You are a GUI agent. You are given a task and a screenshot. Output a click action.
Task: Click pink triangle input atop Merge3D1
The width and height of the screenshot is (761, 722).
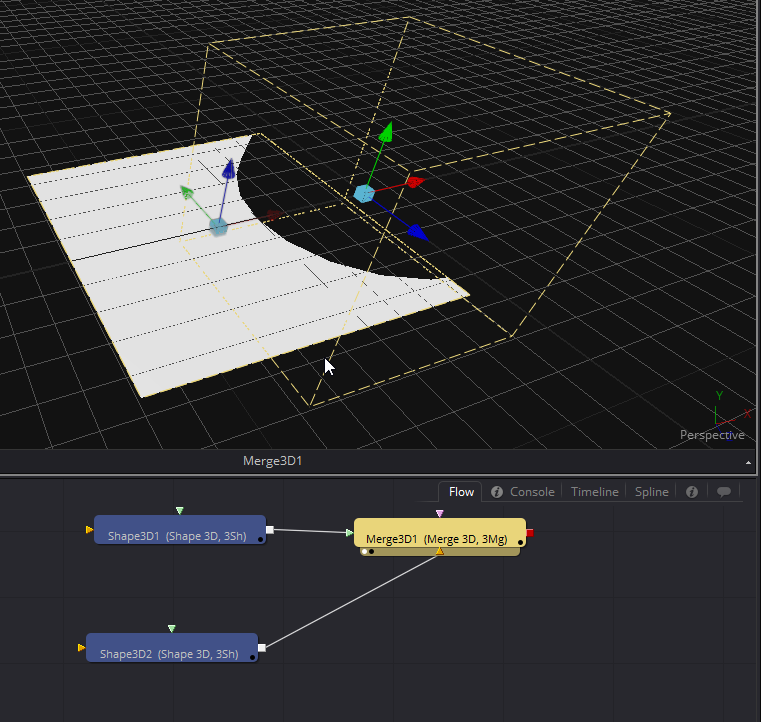point(439,513)
